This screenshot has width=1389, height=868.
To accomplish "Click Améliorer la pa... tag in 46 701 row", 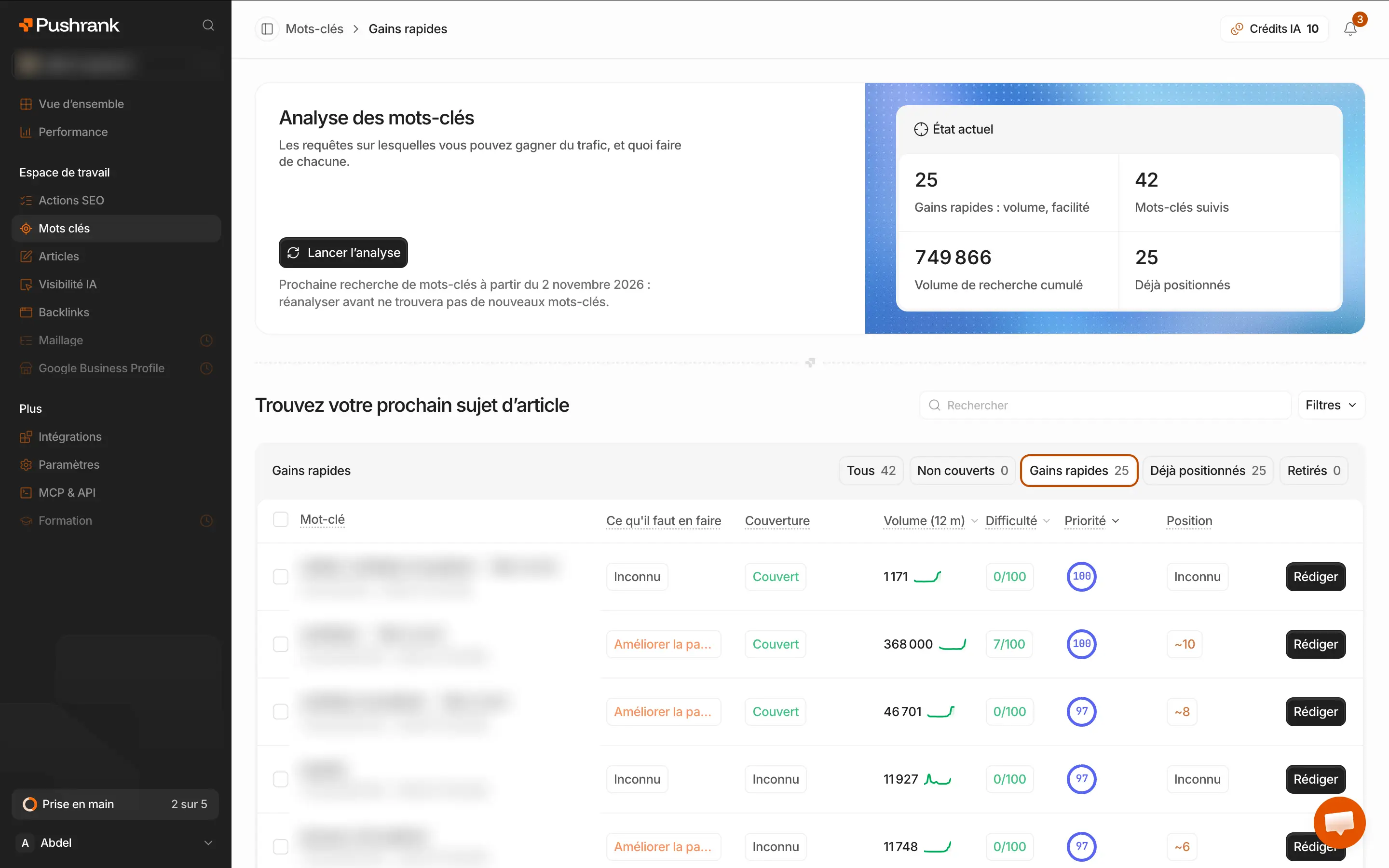I will (x=663, y=712).
